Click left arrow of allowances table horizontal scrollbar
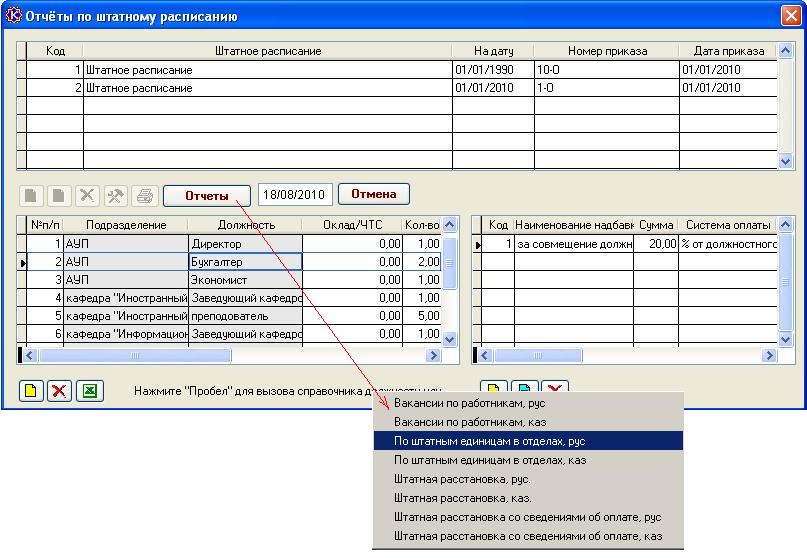807x558 pixels. (x=485, y=356)
